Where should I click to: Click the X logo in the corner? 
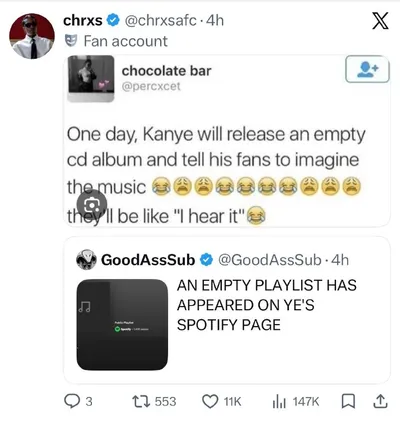[380, 21]
